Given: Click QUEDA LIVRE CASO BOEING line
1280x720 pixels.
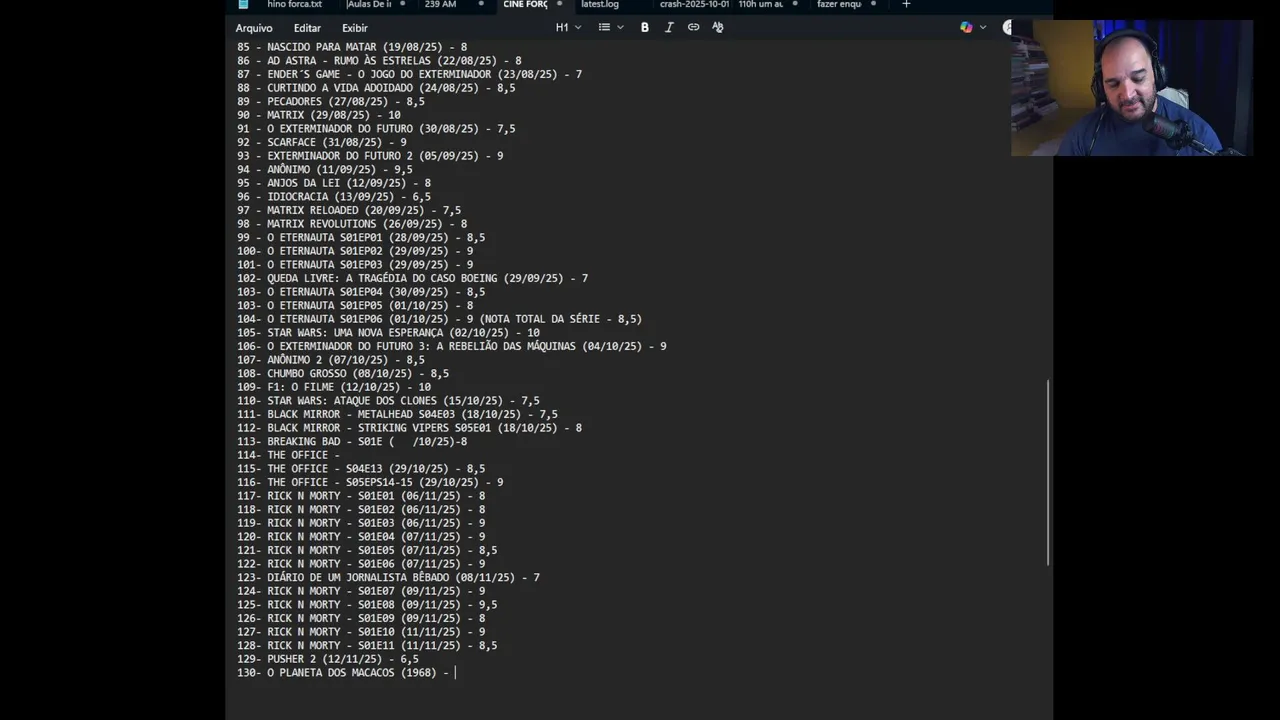Looking at the screenshot, I should pos(412,278).
